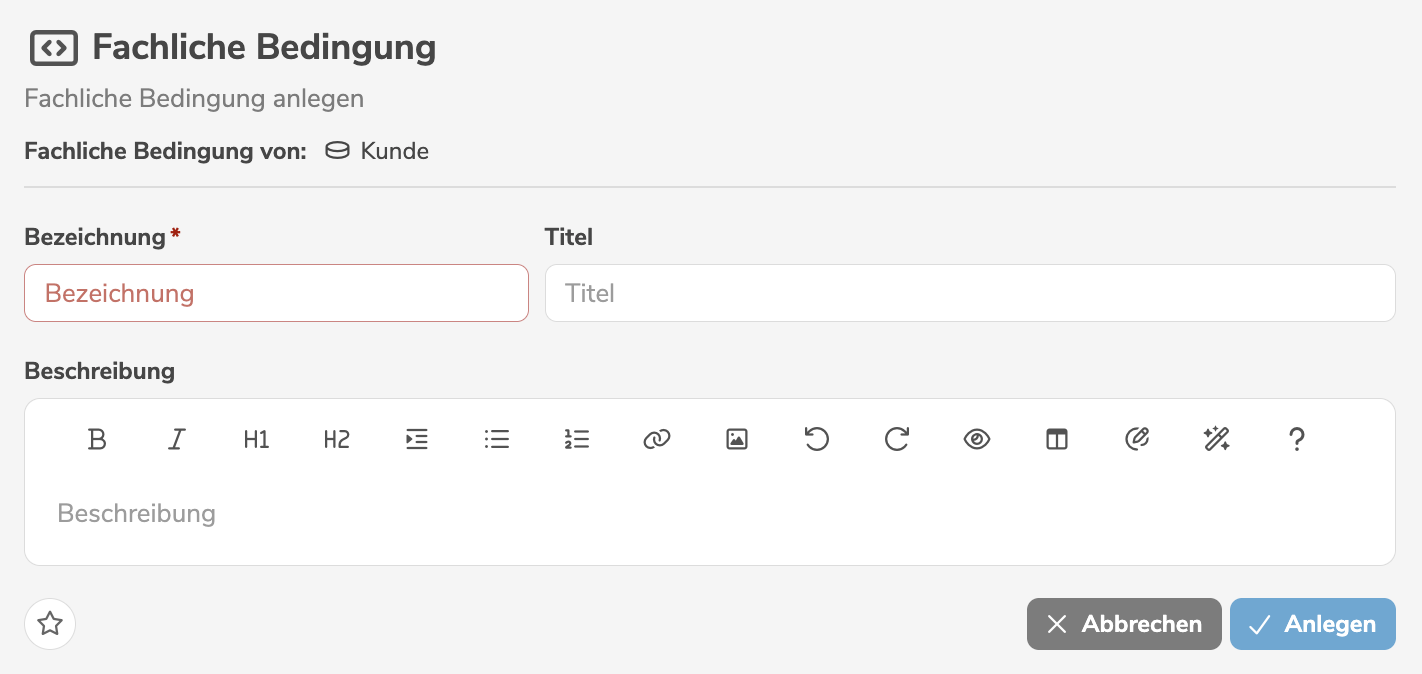Click the Abbrechen button

point(1124,624)
